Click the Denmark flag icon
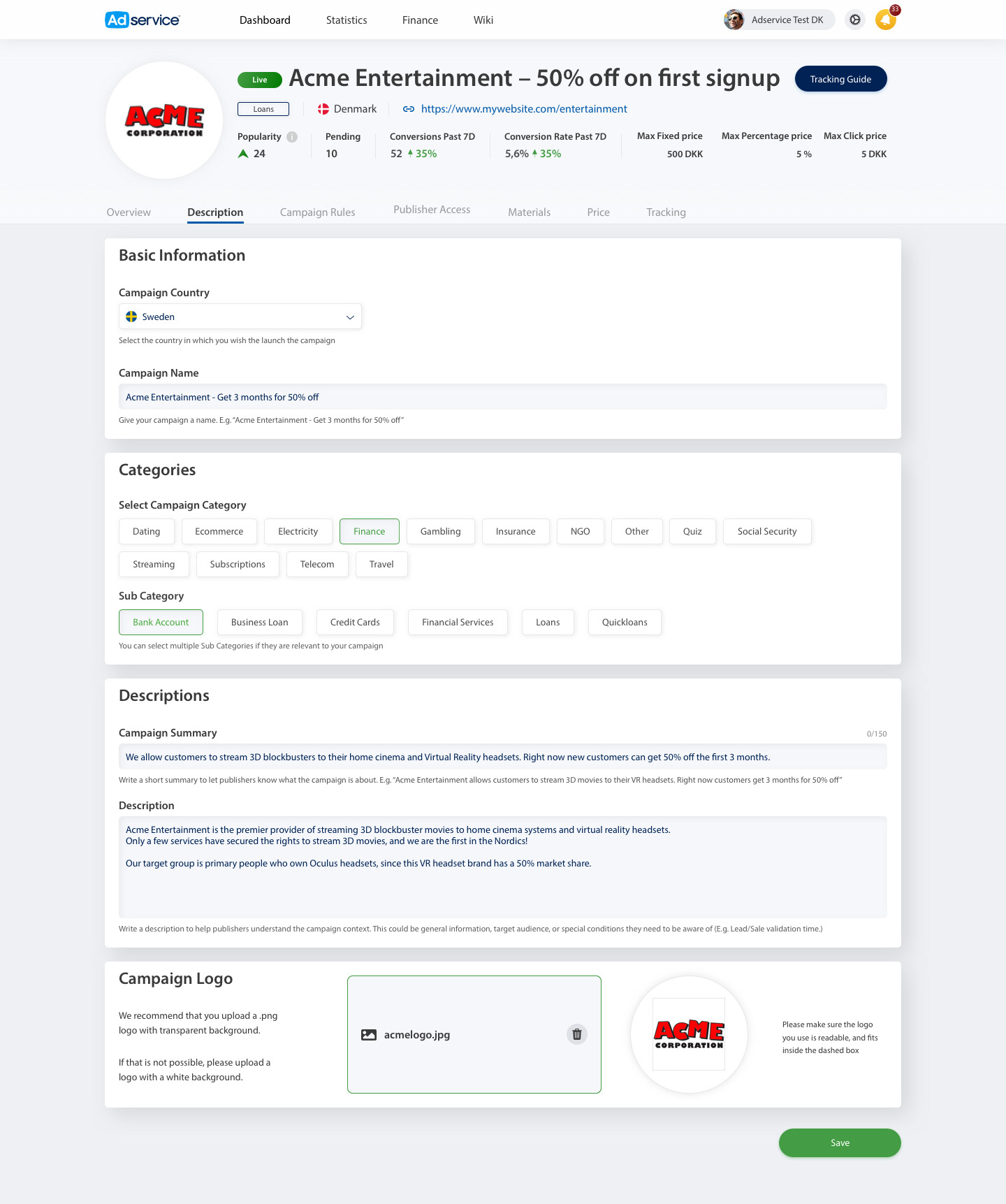 [x=323, y=109]
